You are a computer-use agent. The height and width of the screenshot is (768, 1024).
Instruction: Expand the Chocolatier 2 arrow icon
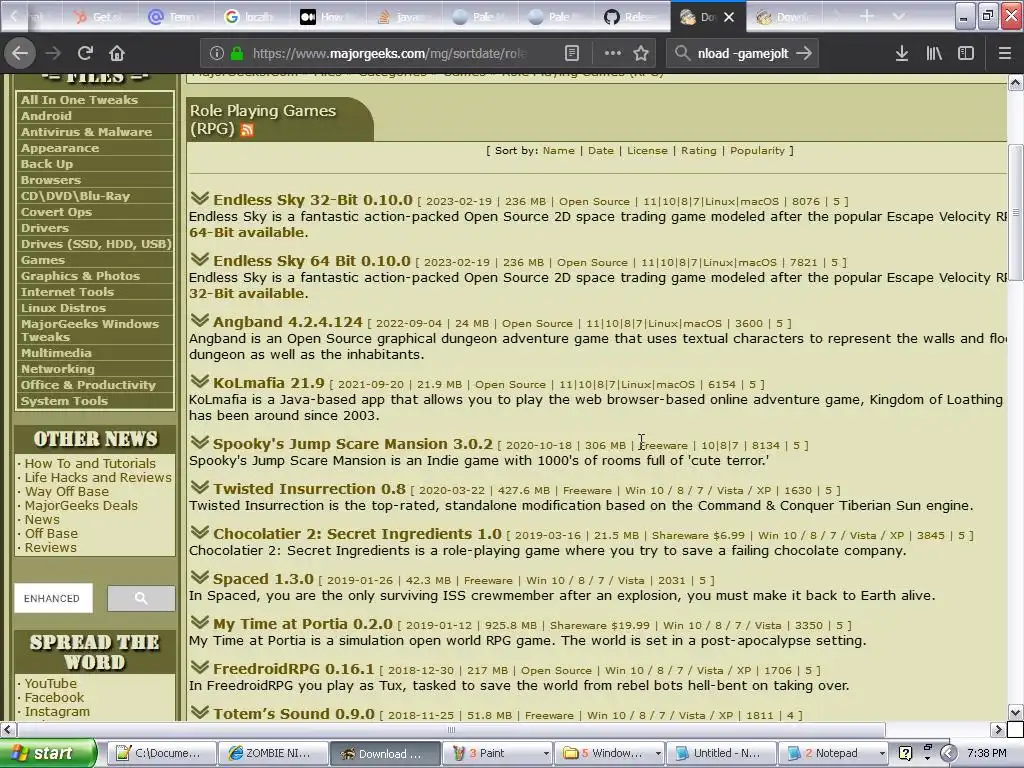200,532
